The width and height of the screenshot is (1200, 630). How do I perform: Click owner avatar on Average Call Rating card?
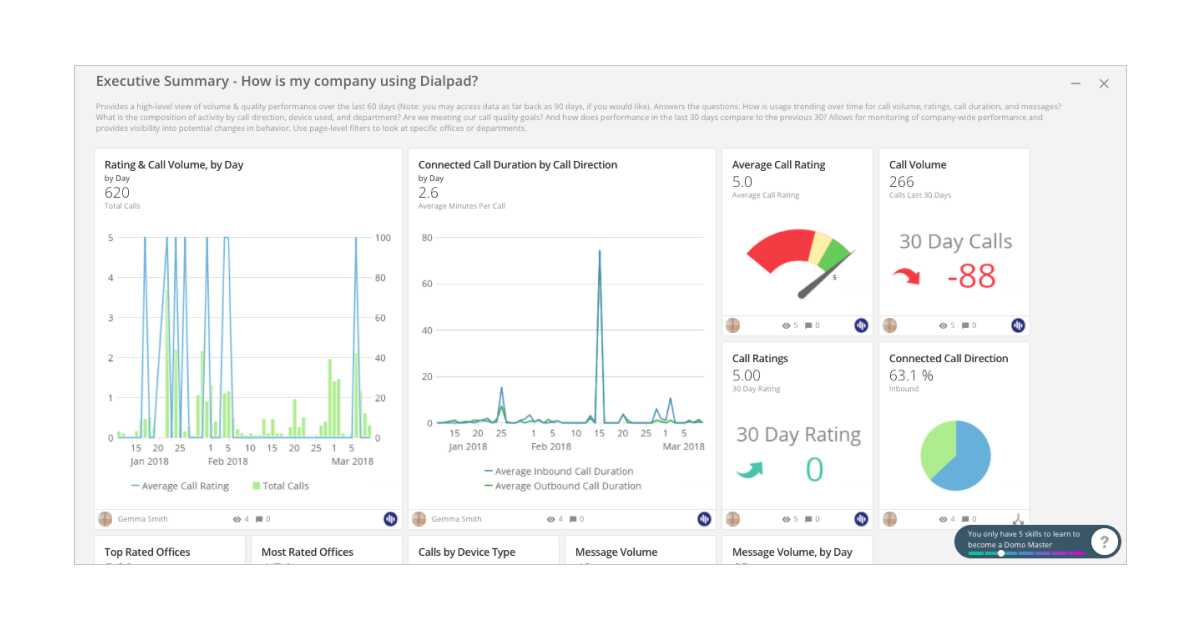pyautogui.click(x=733, y=325)
